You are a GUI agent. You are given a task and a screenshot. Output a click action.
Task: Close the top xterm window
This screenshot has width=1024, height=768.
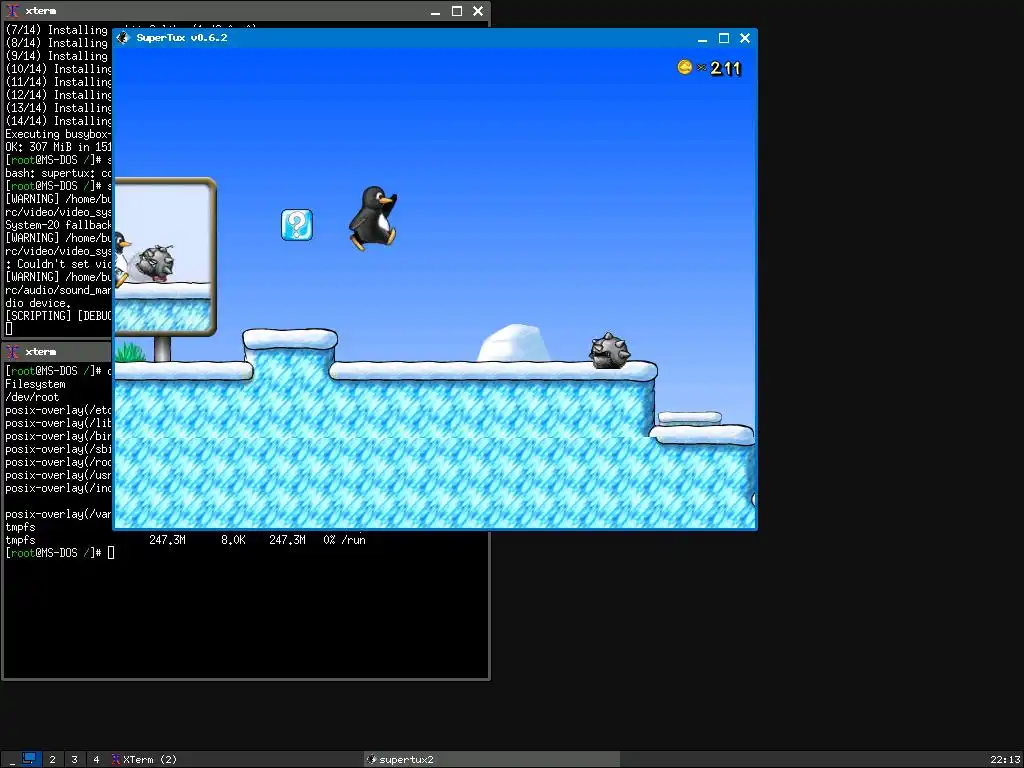[x=478, y=11]
